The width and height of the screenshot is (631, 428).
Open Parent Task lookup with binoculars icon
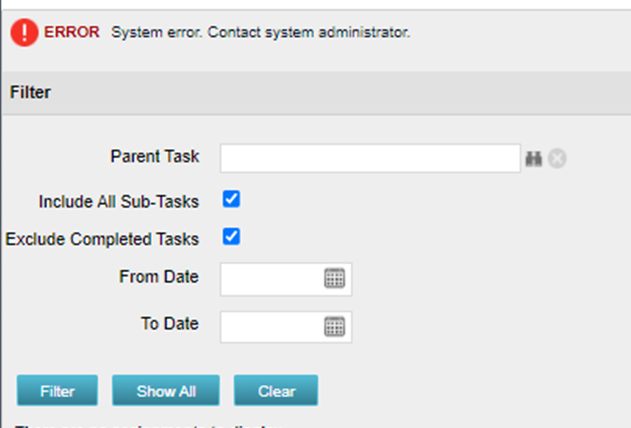pos(534,158)
